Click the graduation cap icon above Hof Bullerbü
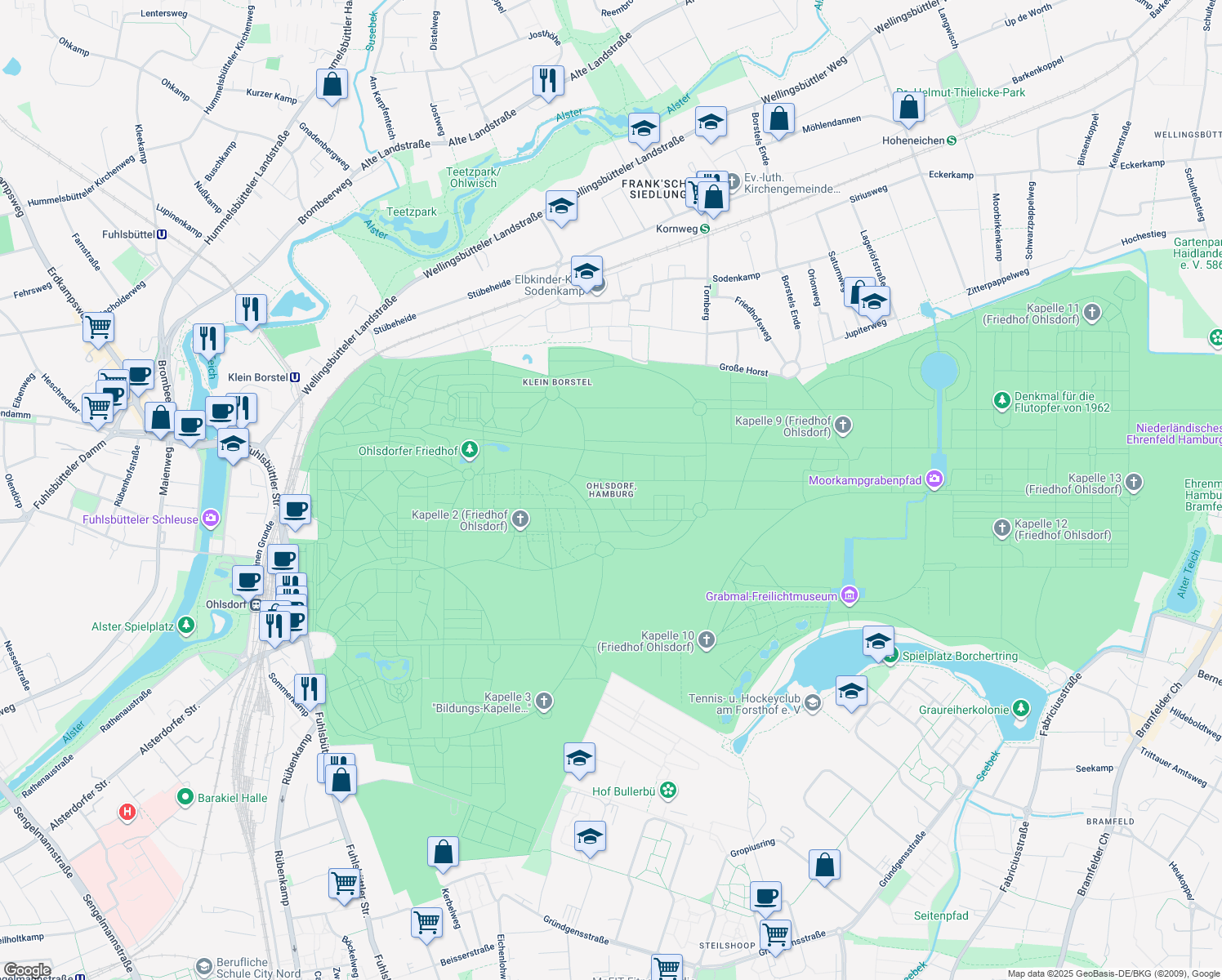This screenshot has height=980, width=1222. pyautogui.click(x=580, y=759)
